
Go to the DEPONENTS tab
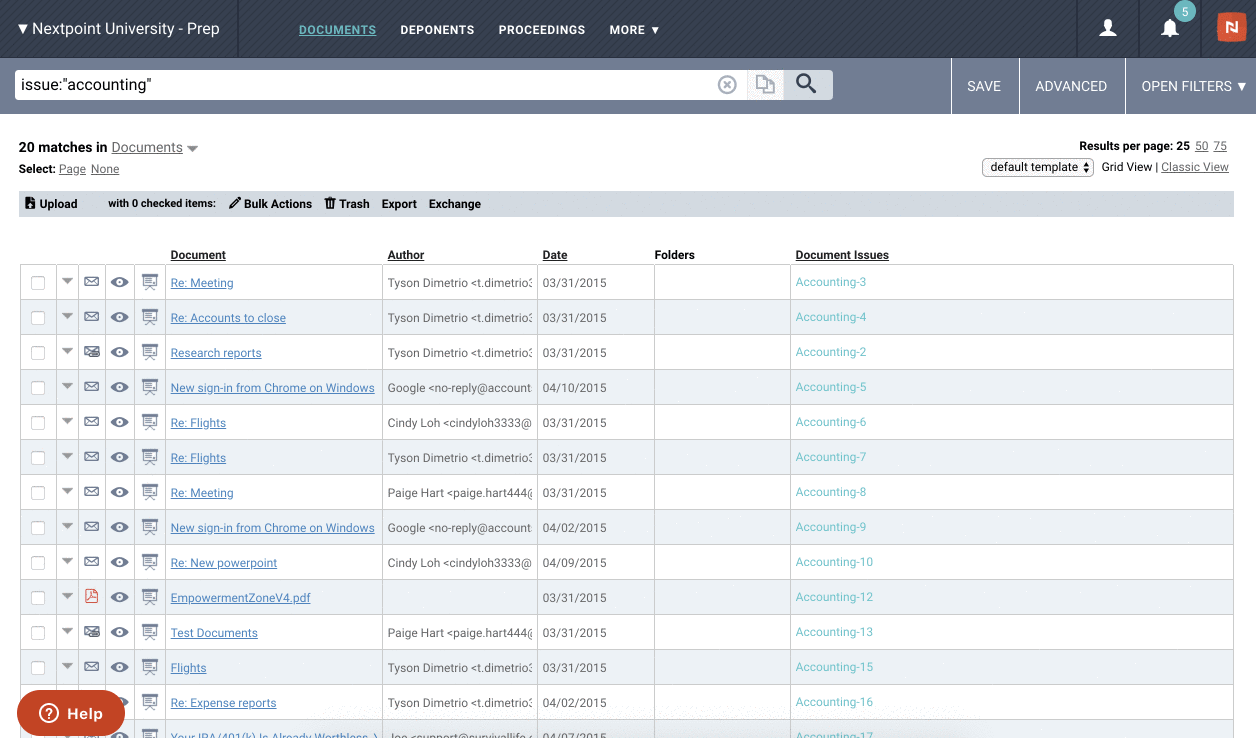(x=437, y=30)
